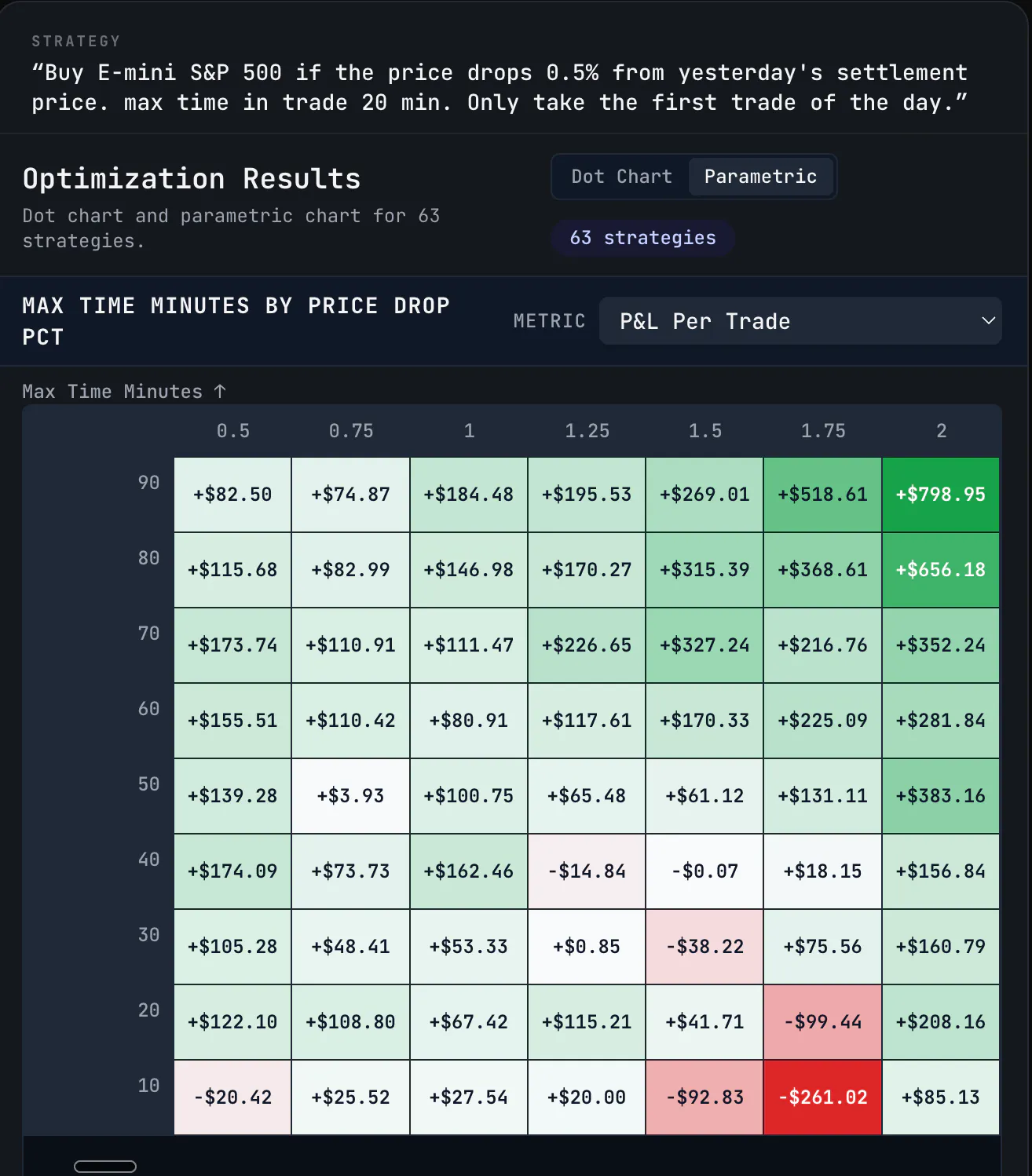
Task: Select the +$352.24 cell
Action: coord(941,645)
